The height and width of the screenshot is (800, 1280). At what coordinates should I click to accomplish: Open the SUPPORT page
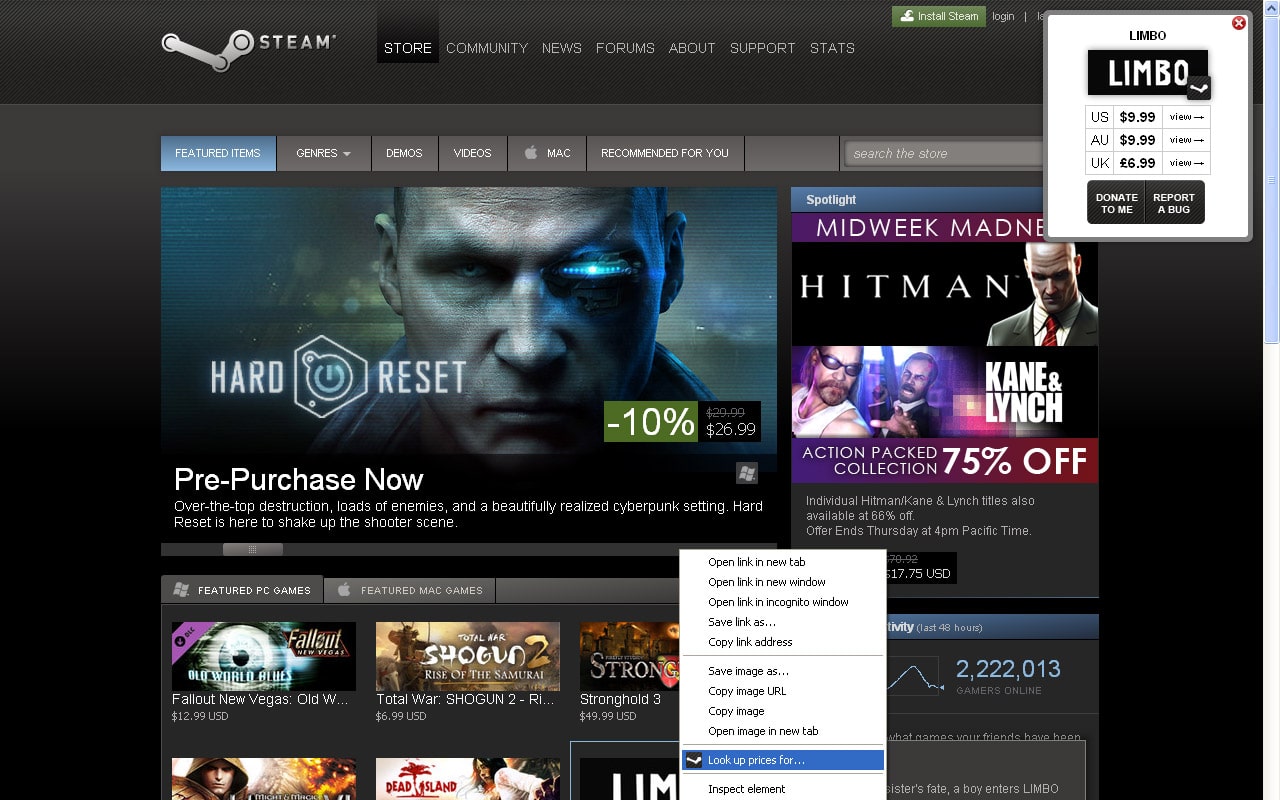click(763, 48)
